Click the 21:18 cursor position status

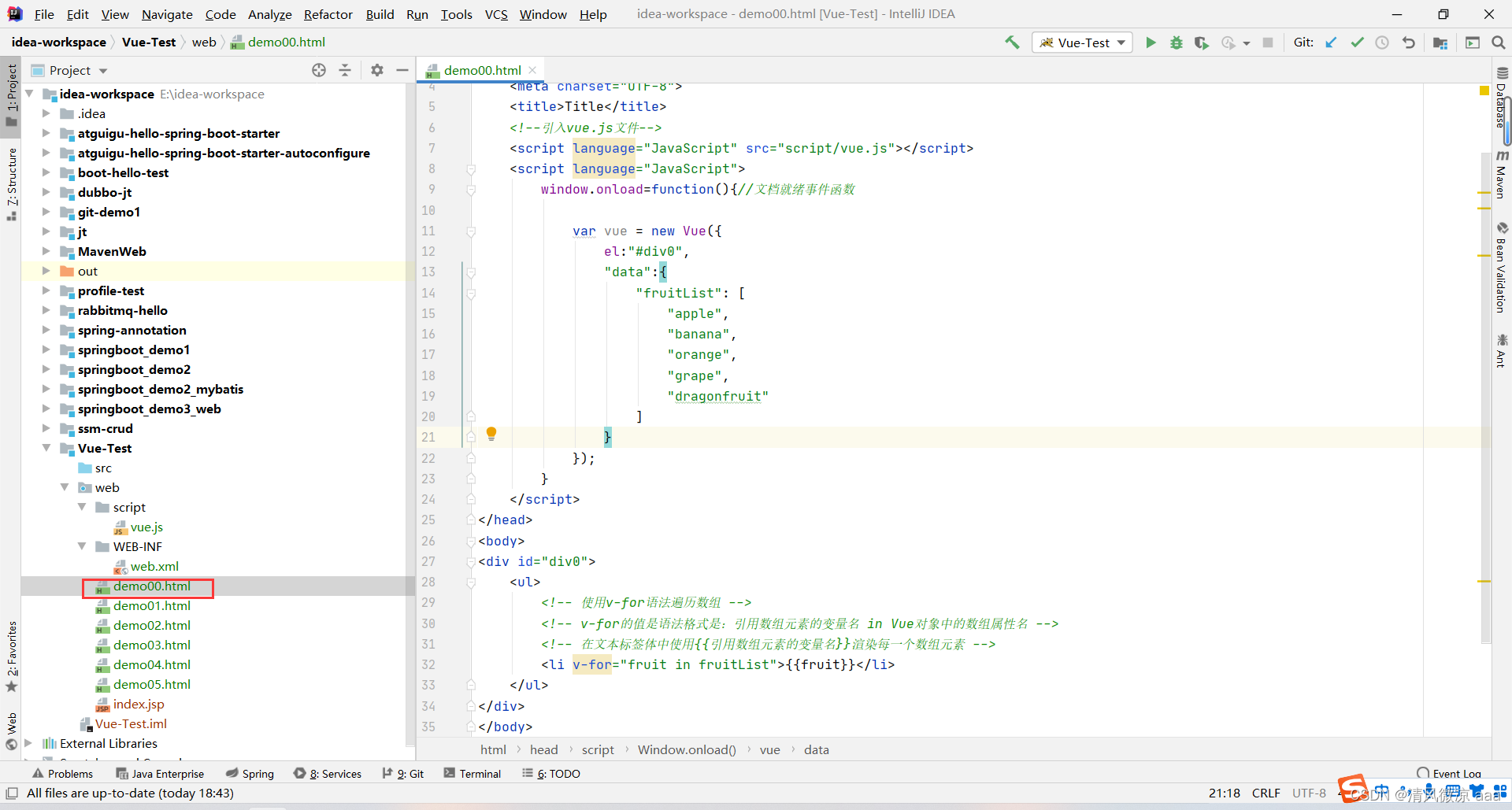tap(1225, 793)
